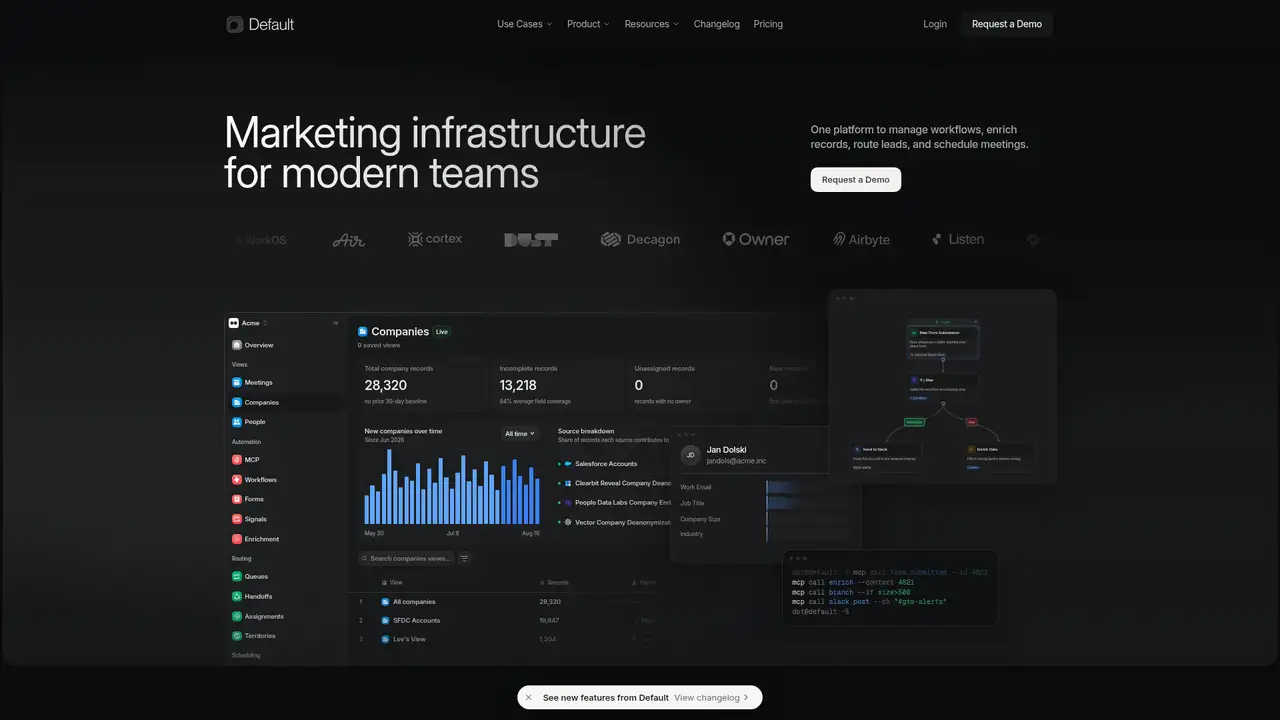Click the Search companies views field
Viewport: 1280px width, 720px height.
coord(406,558)
